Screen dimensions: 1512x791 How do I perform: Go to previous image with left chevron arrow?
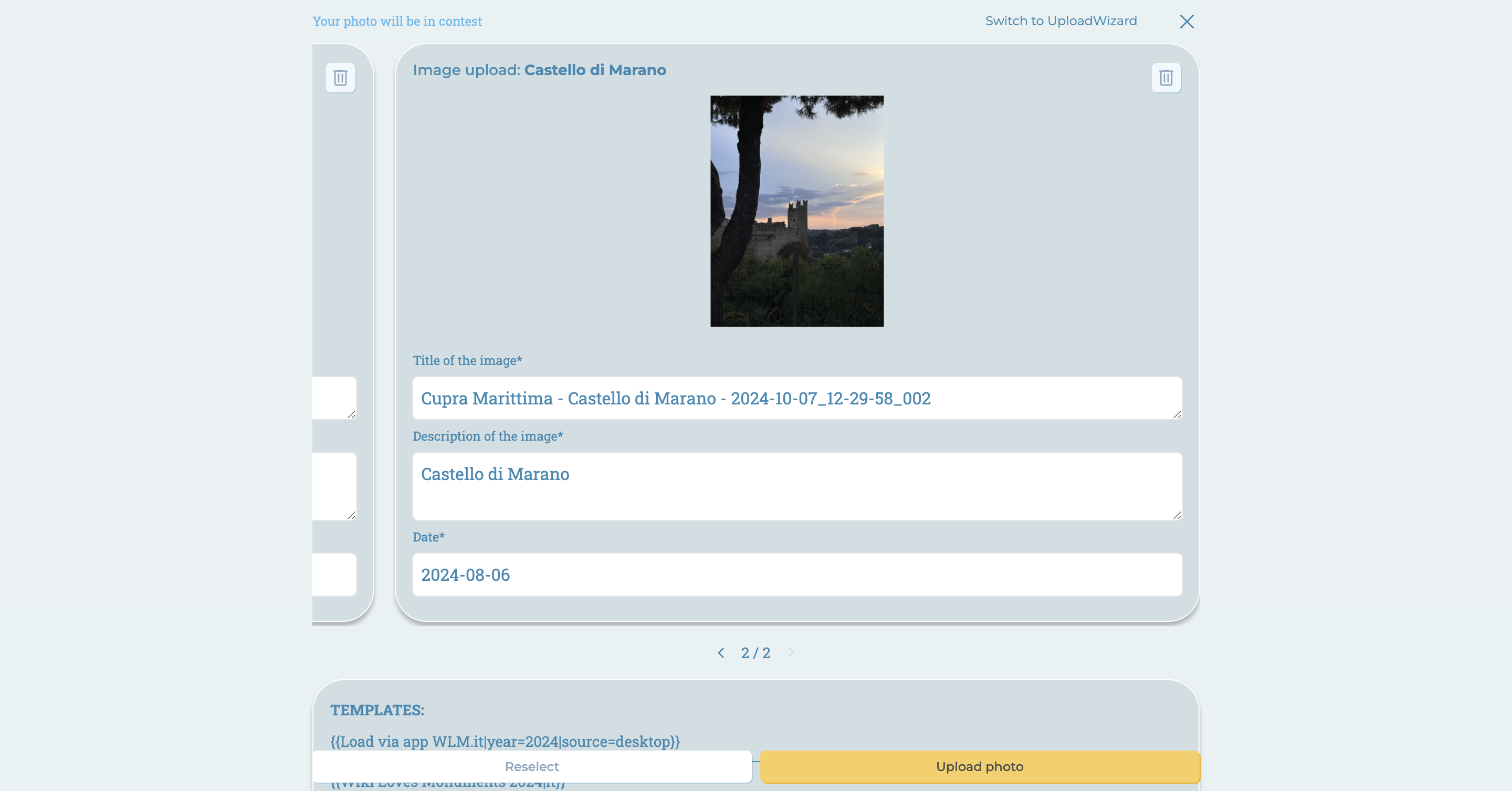[x=721, y=652]
